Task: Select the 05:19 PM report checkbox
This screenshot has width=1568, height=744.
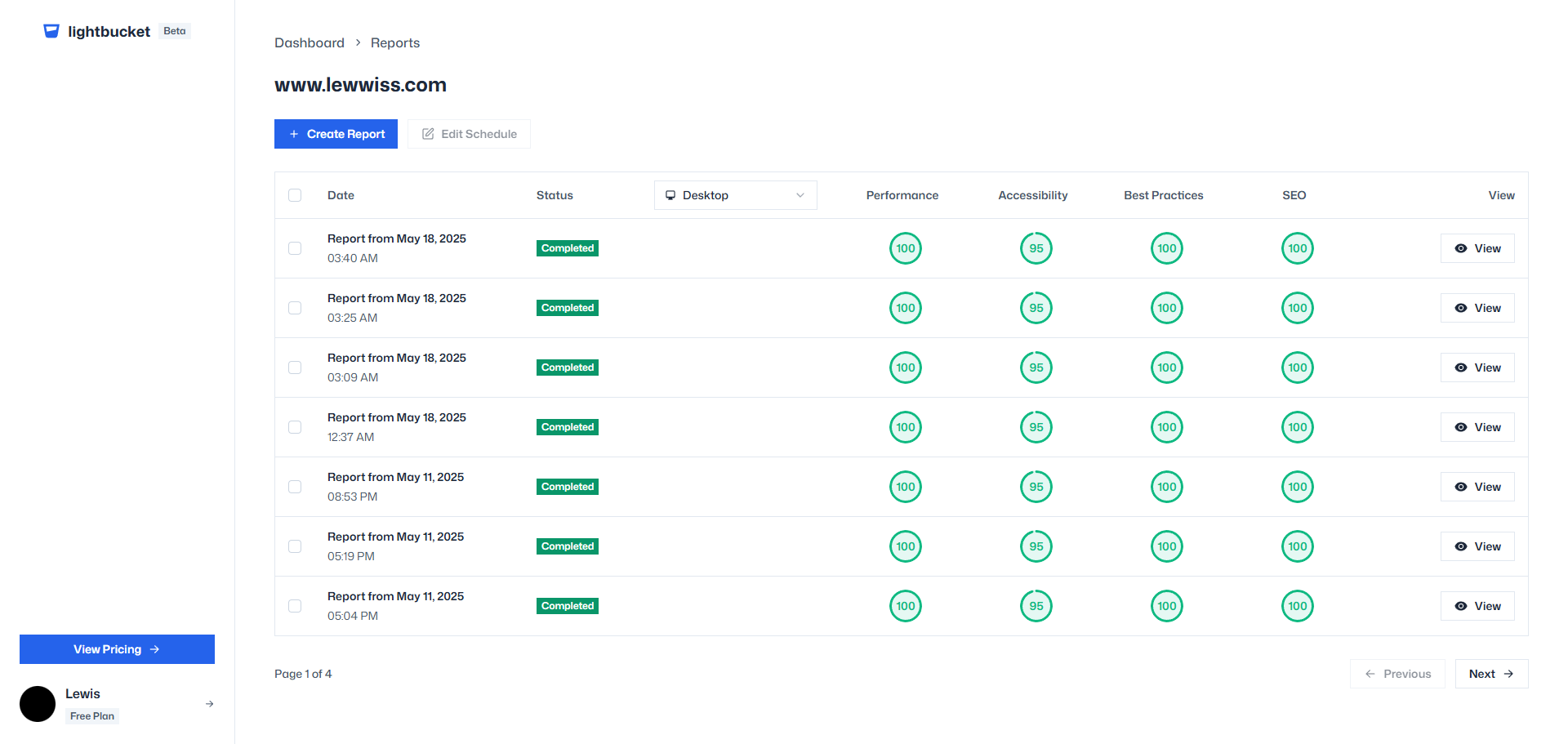Action: 295,546
